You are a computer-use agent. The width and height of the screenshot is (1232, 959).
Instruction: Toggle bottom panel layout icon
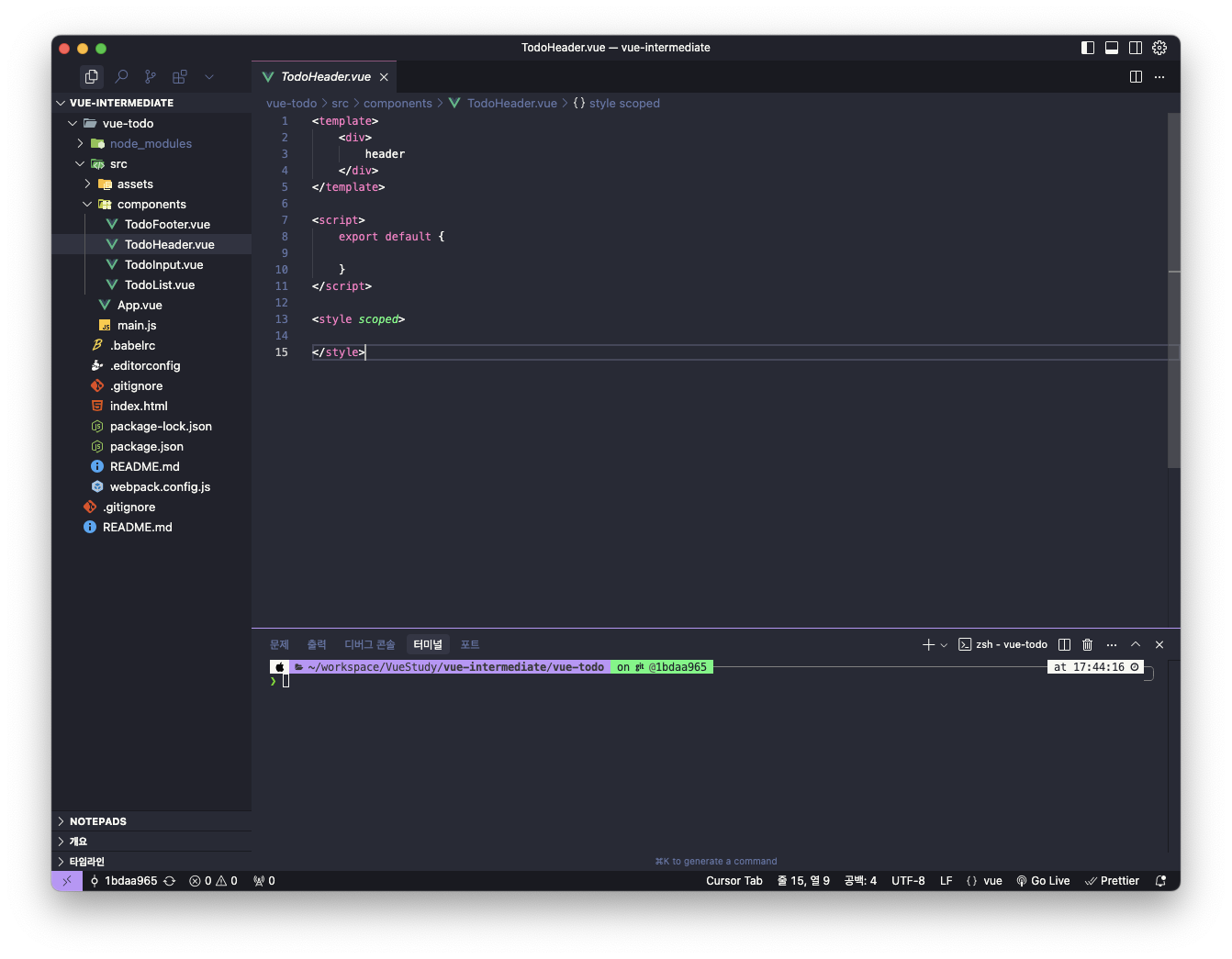(1112, 48)
